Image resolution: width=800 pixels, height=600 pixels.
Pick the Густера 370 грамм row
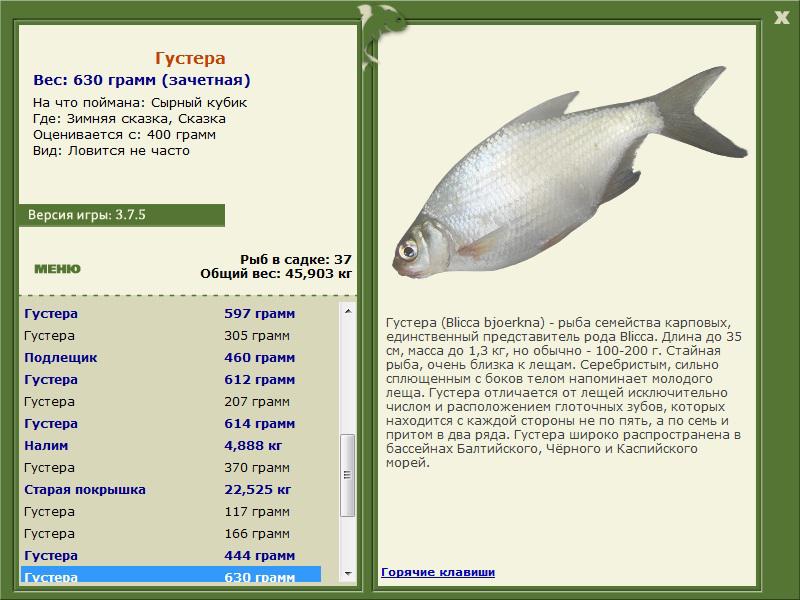(x=171, y=467)
